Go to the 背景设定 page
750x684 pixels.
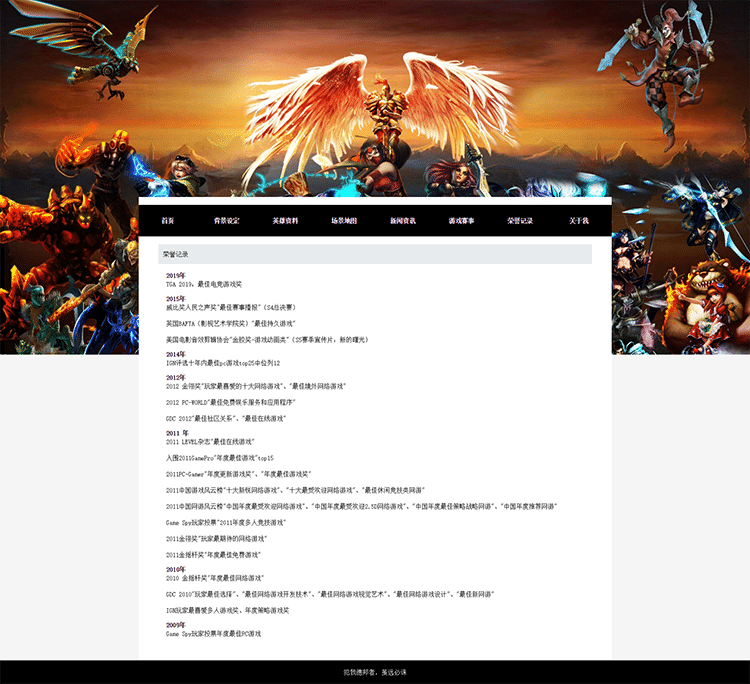click(226, 220)
